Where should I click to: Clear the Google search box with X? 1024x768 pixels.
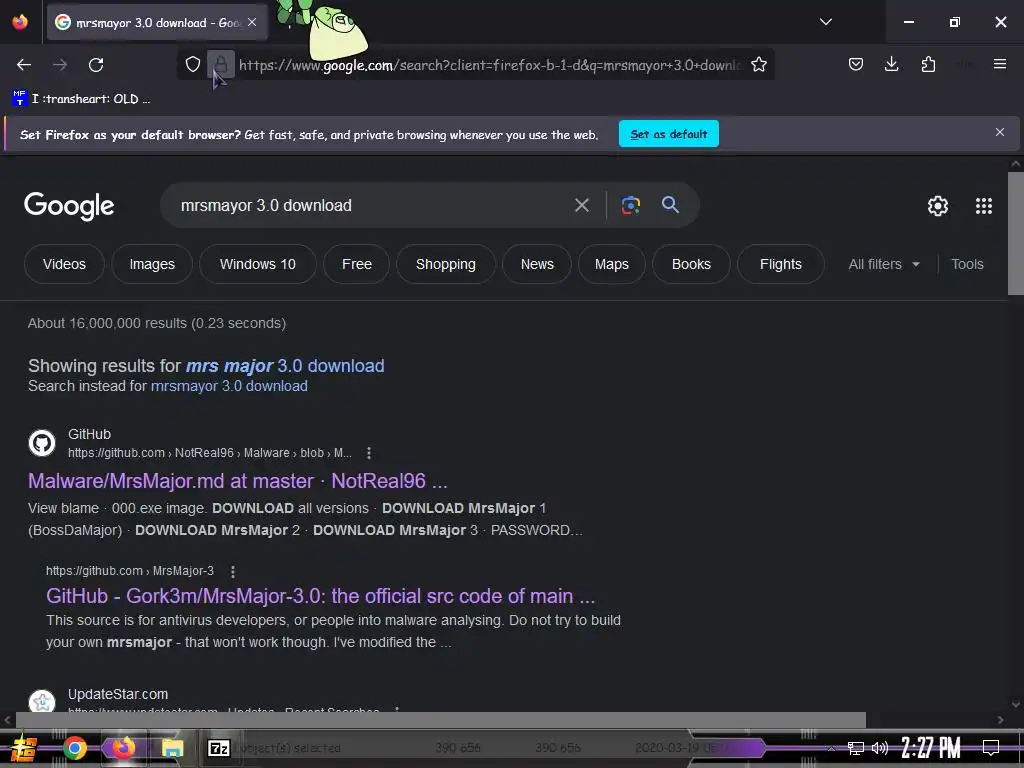[x=582, y=205]
